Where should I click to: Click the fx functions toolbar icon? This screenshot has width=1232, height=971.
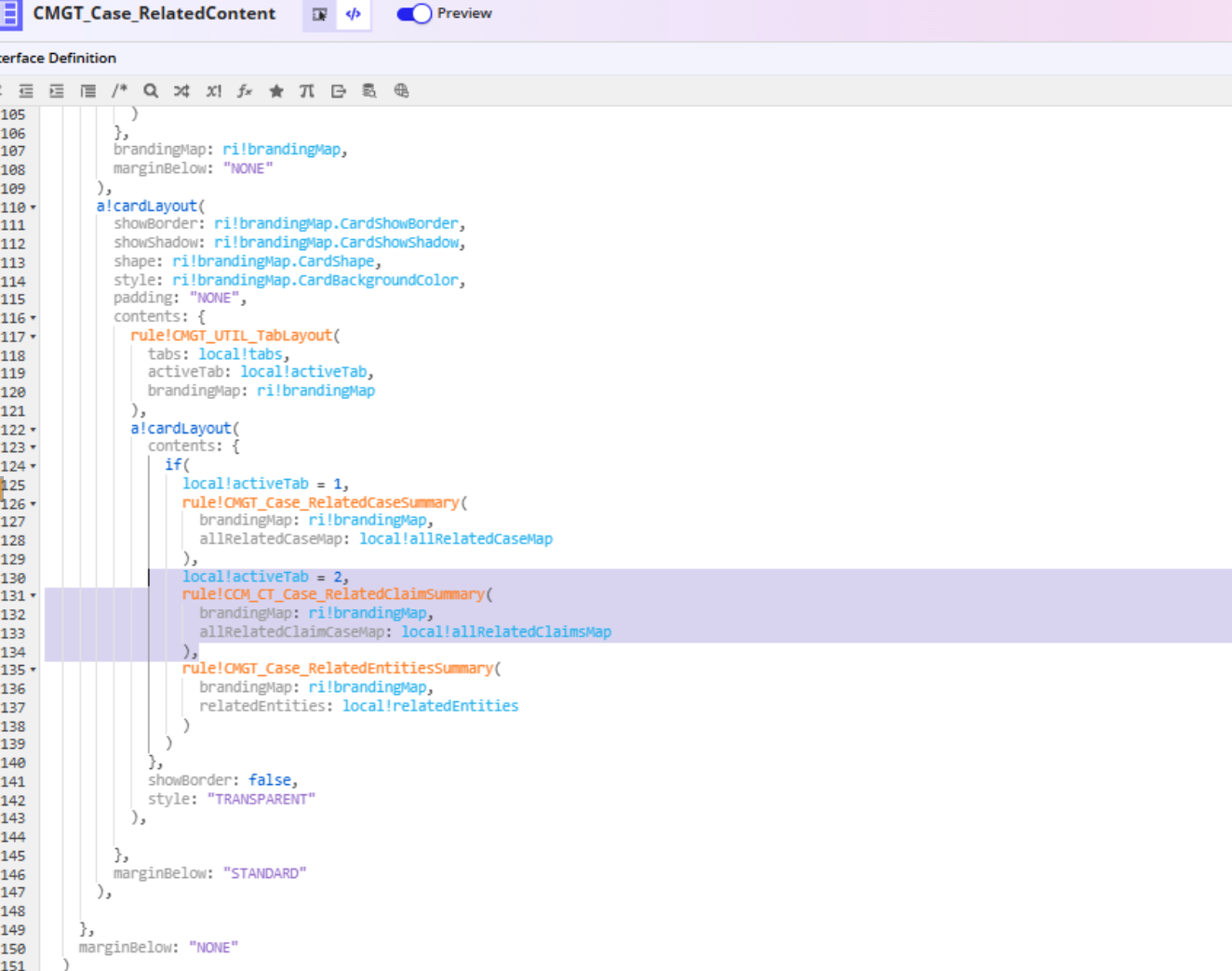point(245,91)
